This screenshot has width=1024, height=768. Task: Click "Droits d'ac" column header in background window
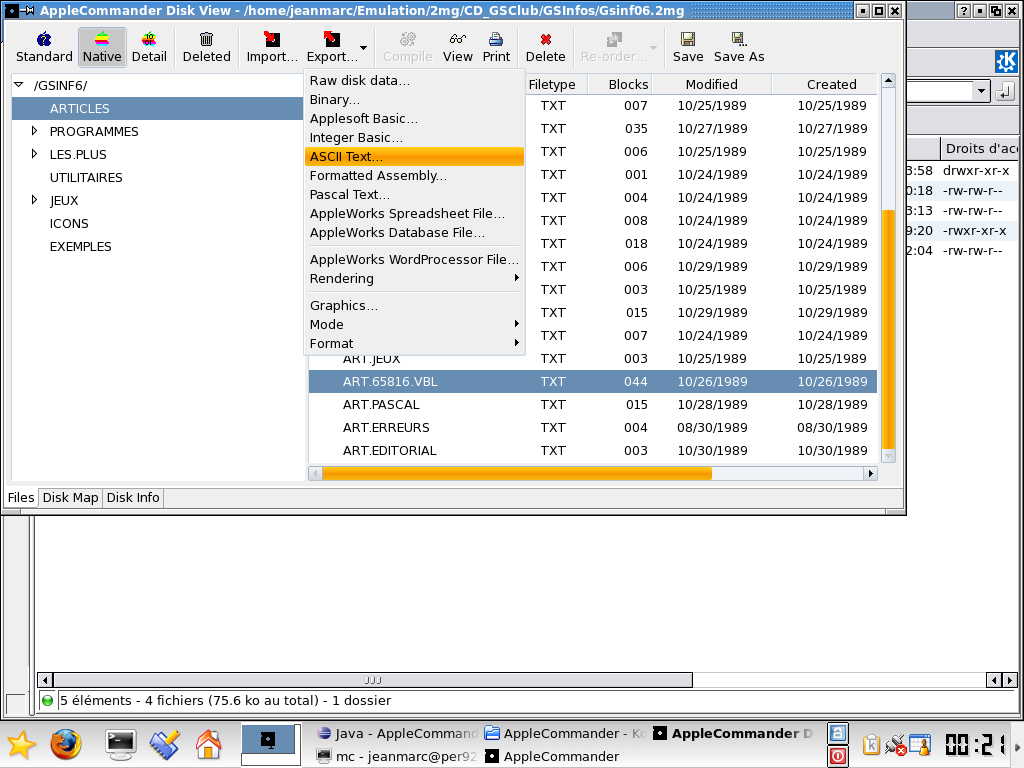[x=980, y=148]
